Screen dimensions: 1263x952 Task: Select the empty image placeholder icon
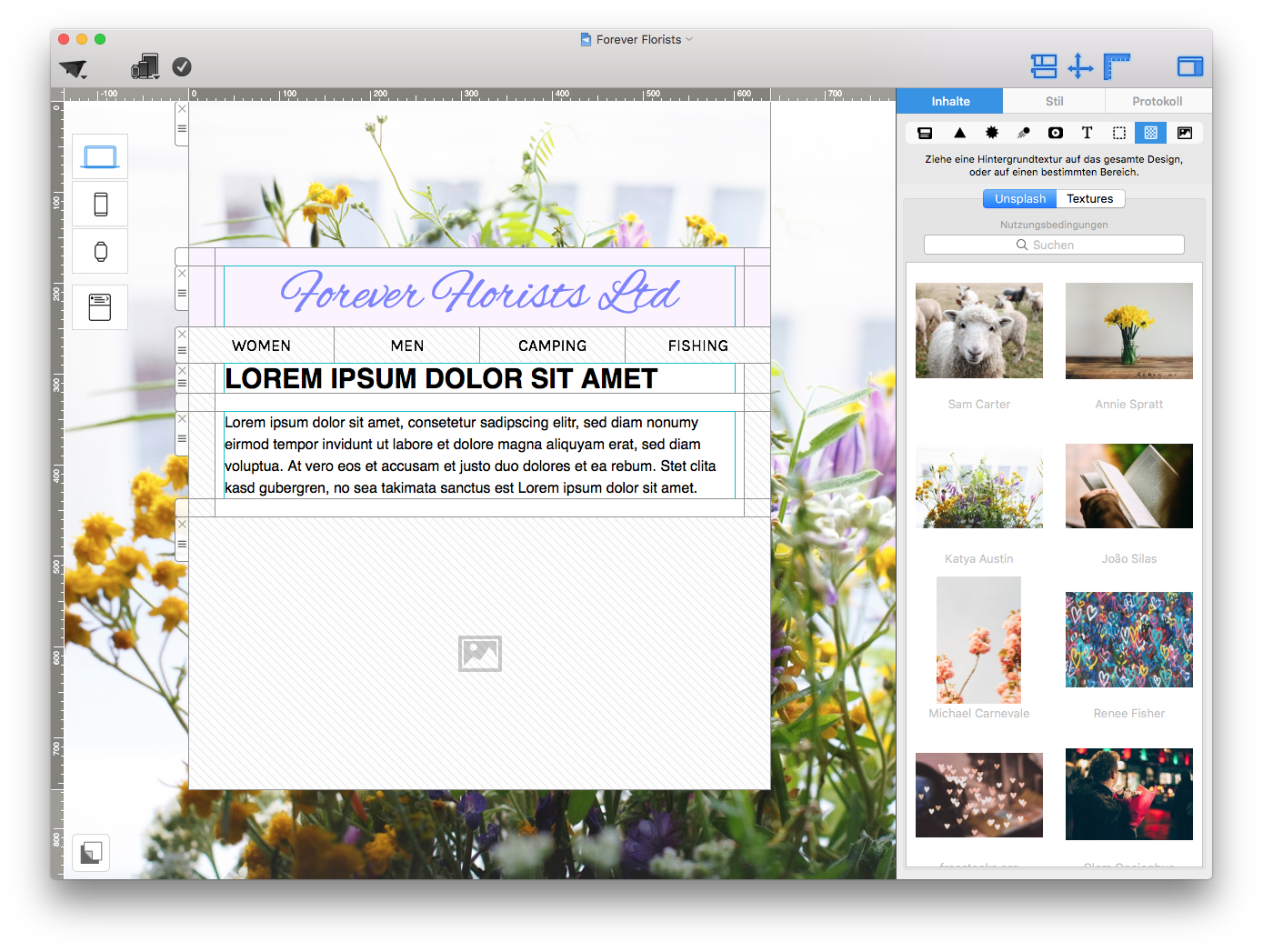480,654
